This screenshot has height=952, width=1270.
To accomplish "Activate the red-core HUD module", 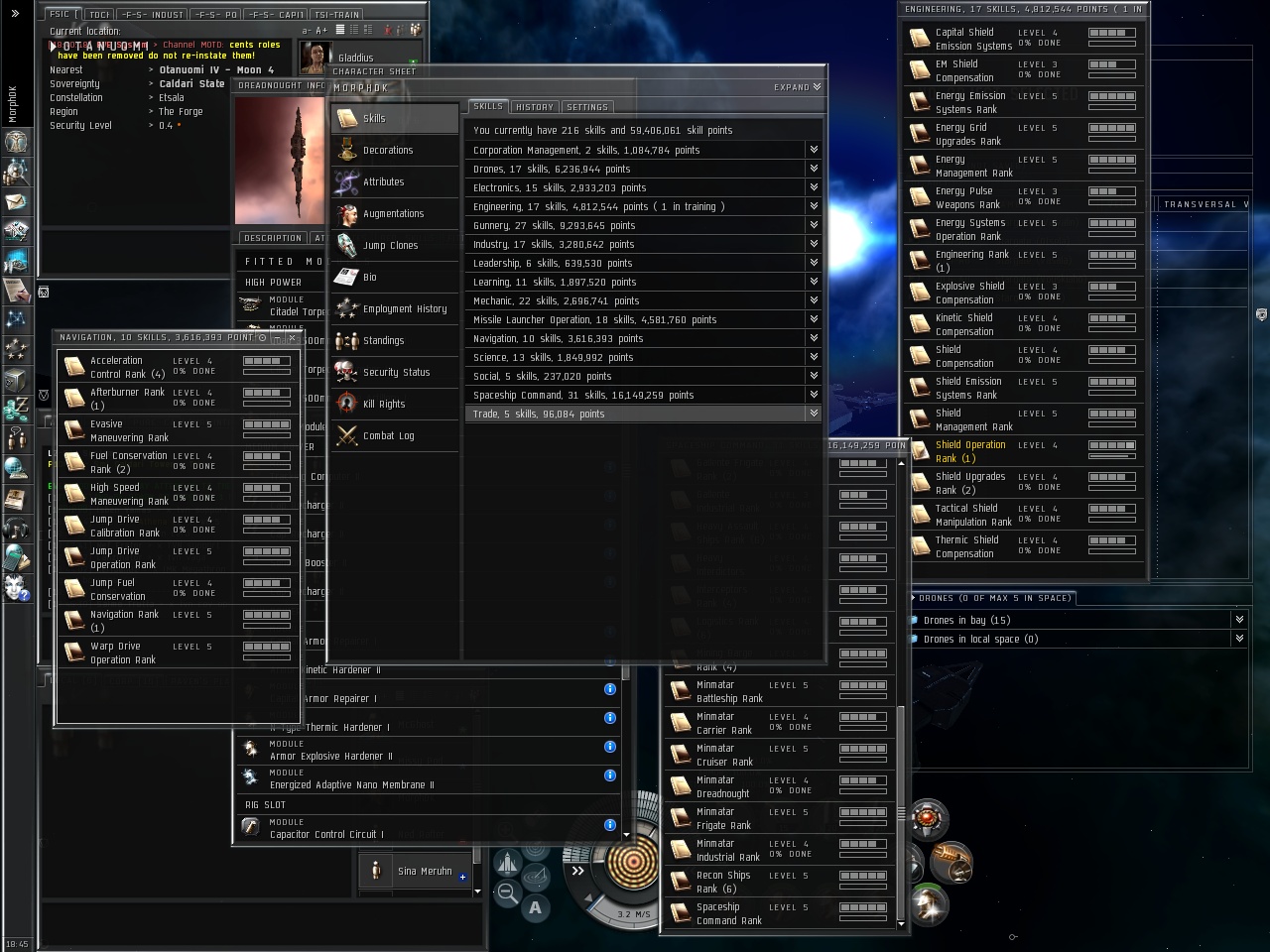I will [929, 819].
